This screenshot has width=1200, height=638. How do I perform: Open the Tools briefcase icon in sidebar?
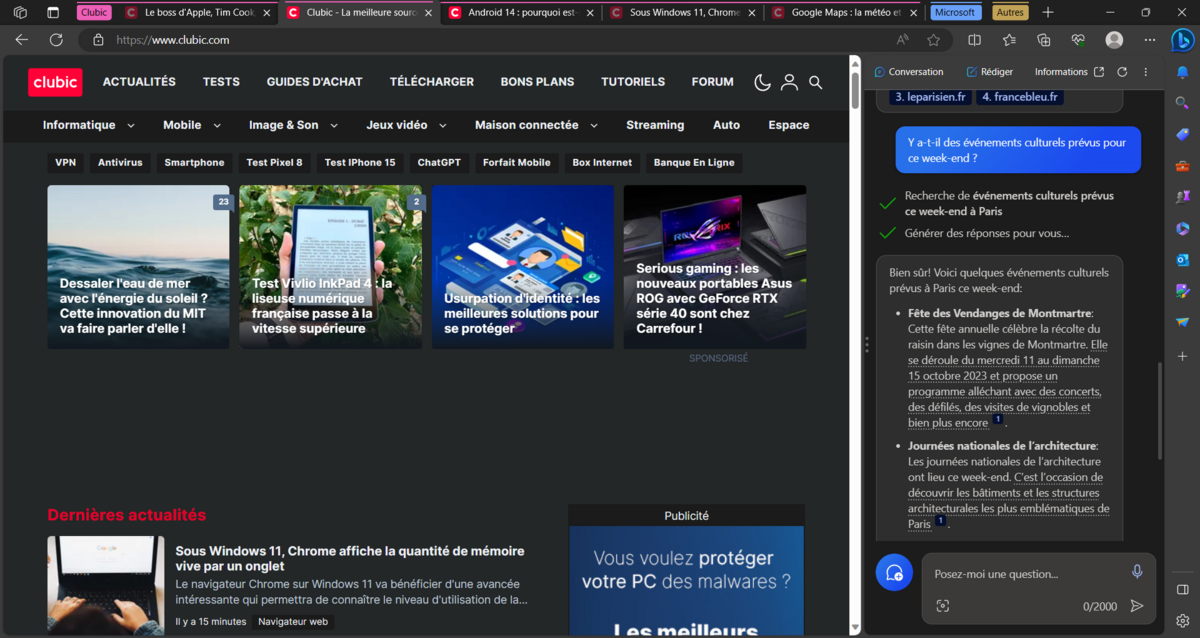1182,166
